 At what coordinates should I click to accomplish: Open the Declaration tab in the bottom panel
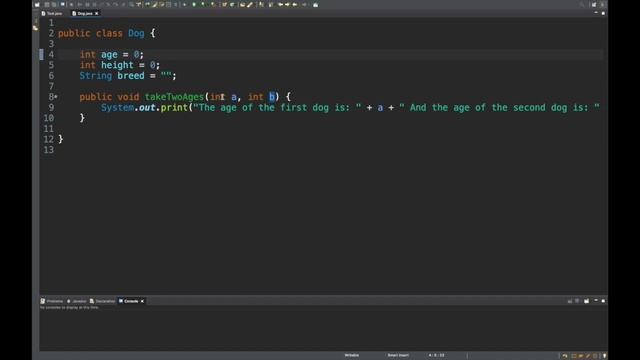pyautogui.click(x=102, y=301)
